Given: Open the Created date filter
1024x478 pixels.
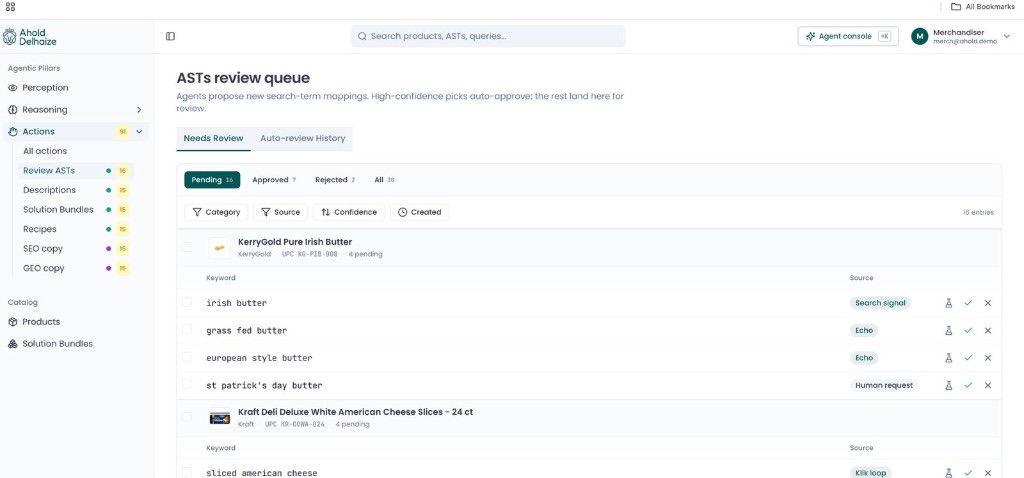Looking at the screenshot, I should pos(419,212).
